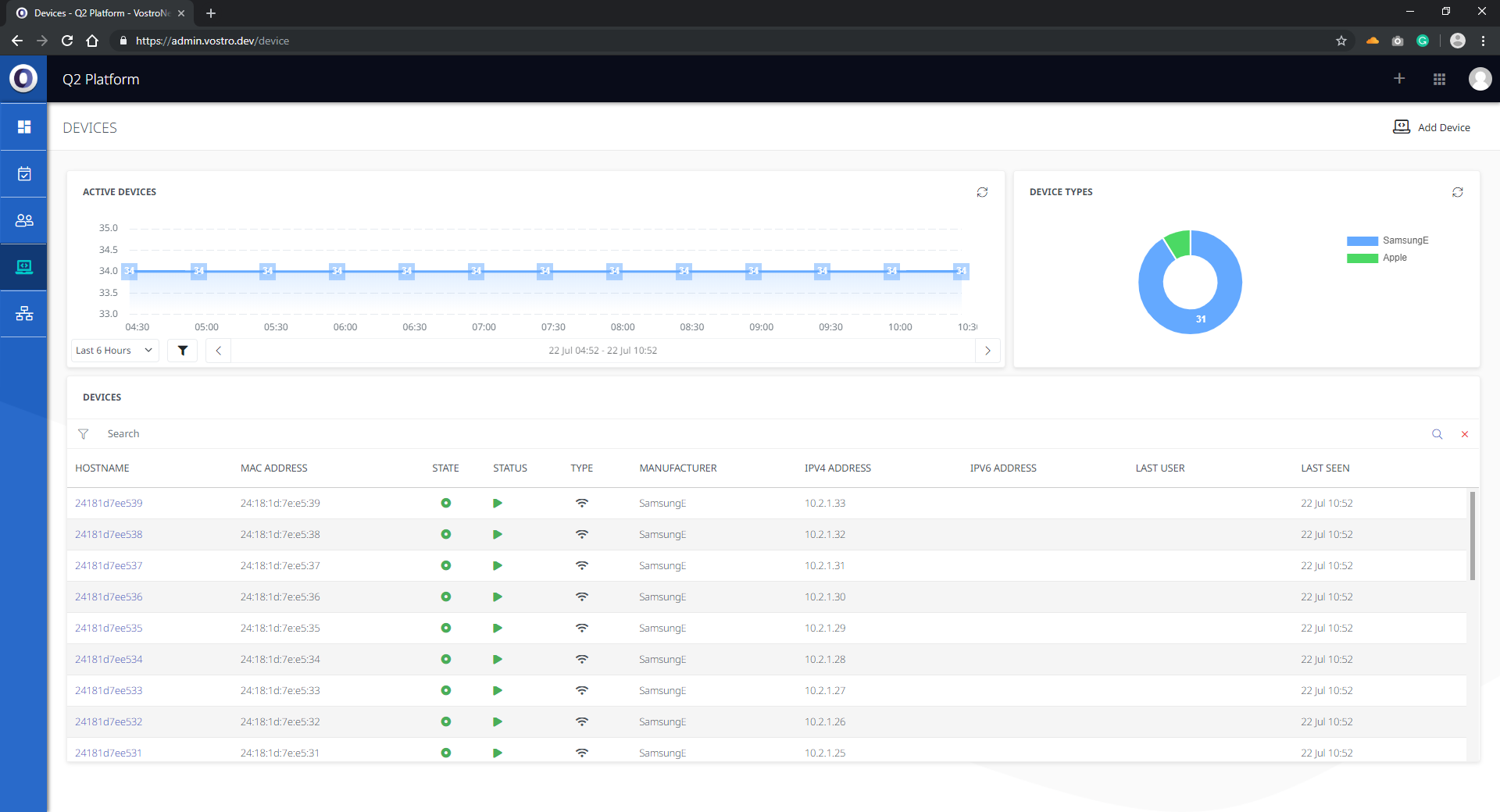Image resolution: width=1500 pixels, height=812 pixels.
Task: Click the Add Device button
Action: coord(1432,127)
